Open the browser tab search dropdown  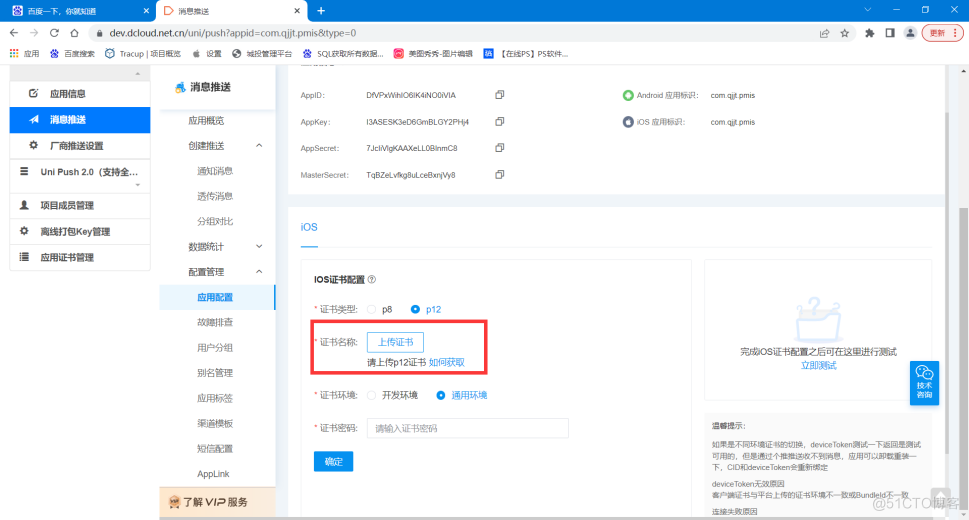868,10
